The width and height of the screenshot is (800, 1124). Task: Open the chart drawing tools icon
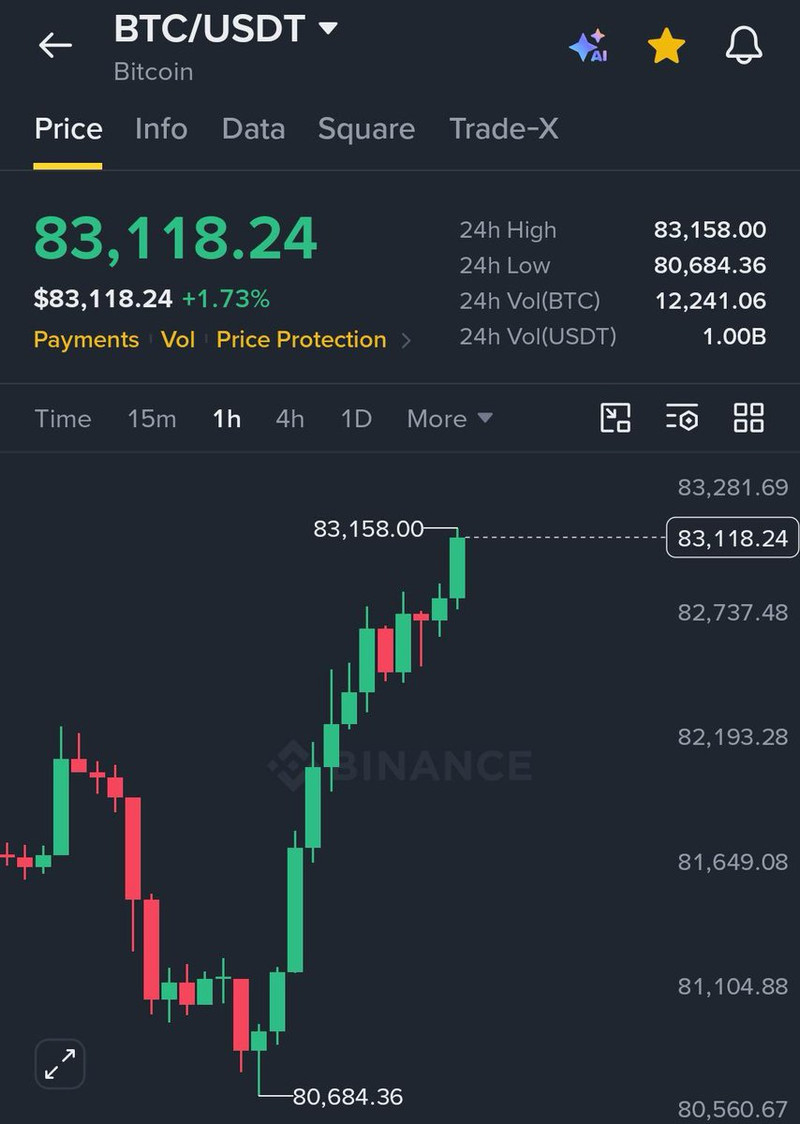coord(615,418)
